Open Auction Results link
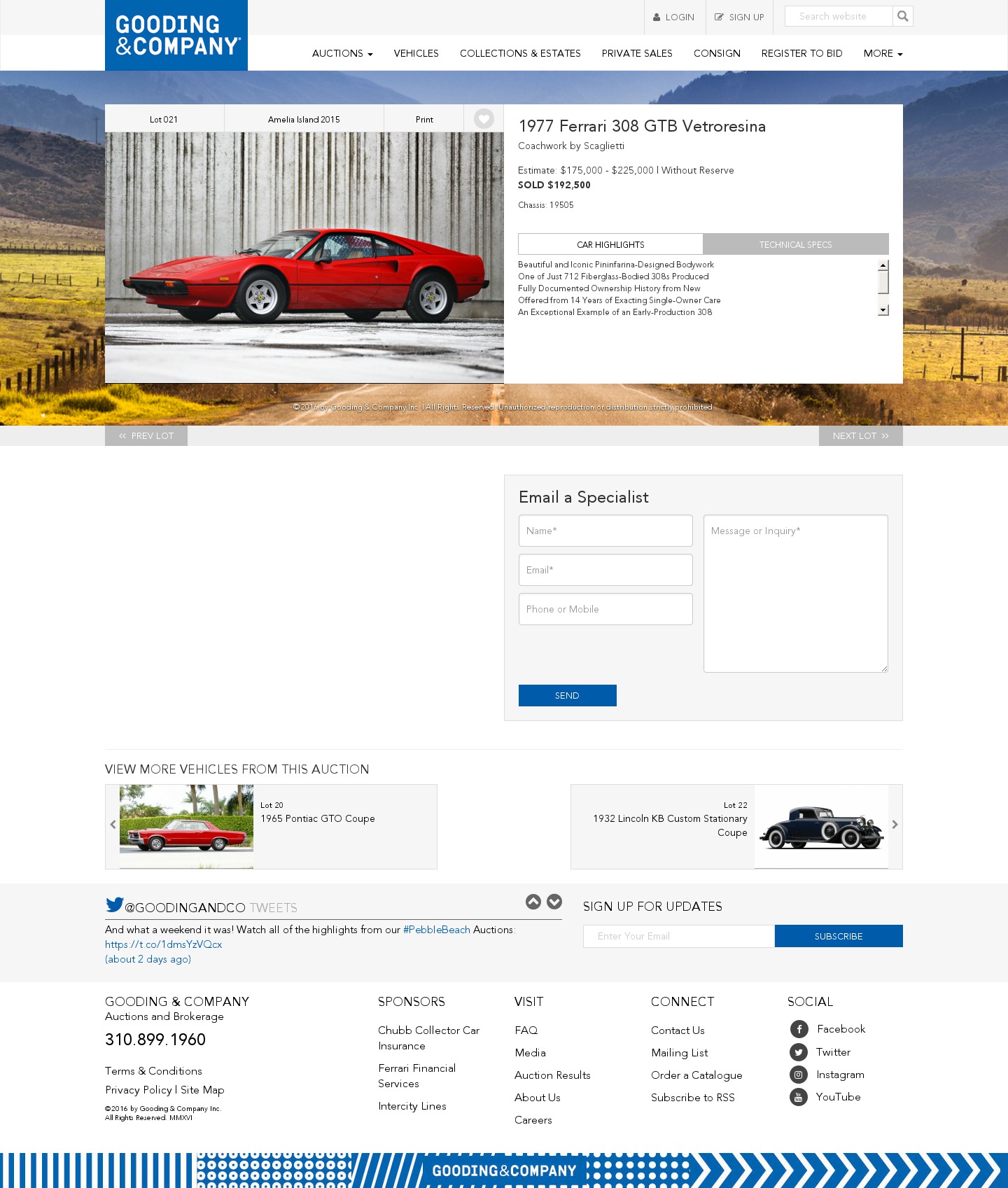The height and width of the screenshot is (1188, 1008). (x=552, y=1075)
